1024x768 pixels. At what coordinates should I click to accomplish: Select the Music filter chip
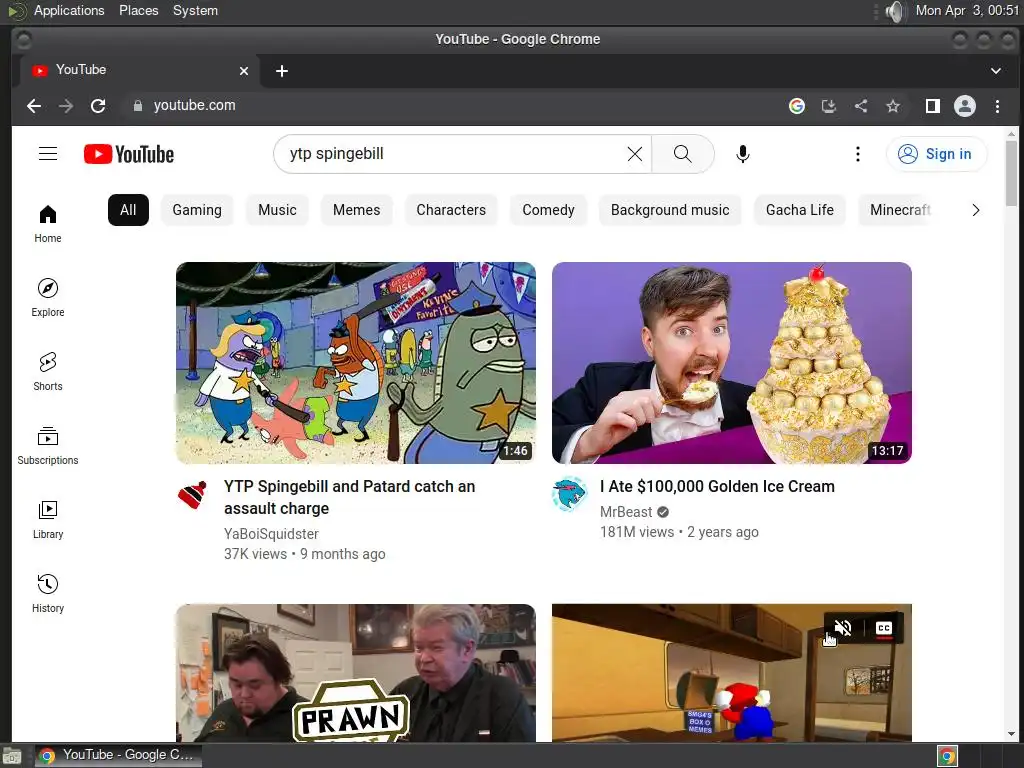coord(277,210)
